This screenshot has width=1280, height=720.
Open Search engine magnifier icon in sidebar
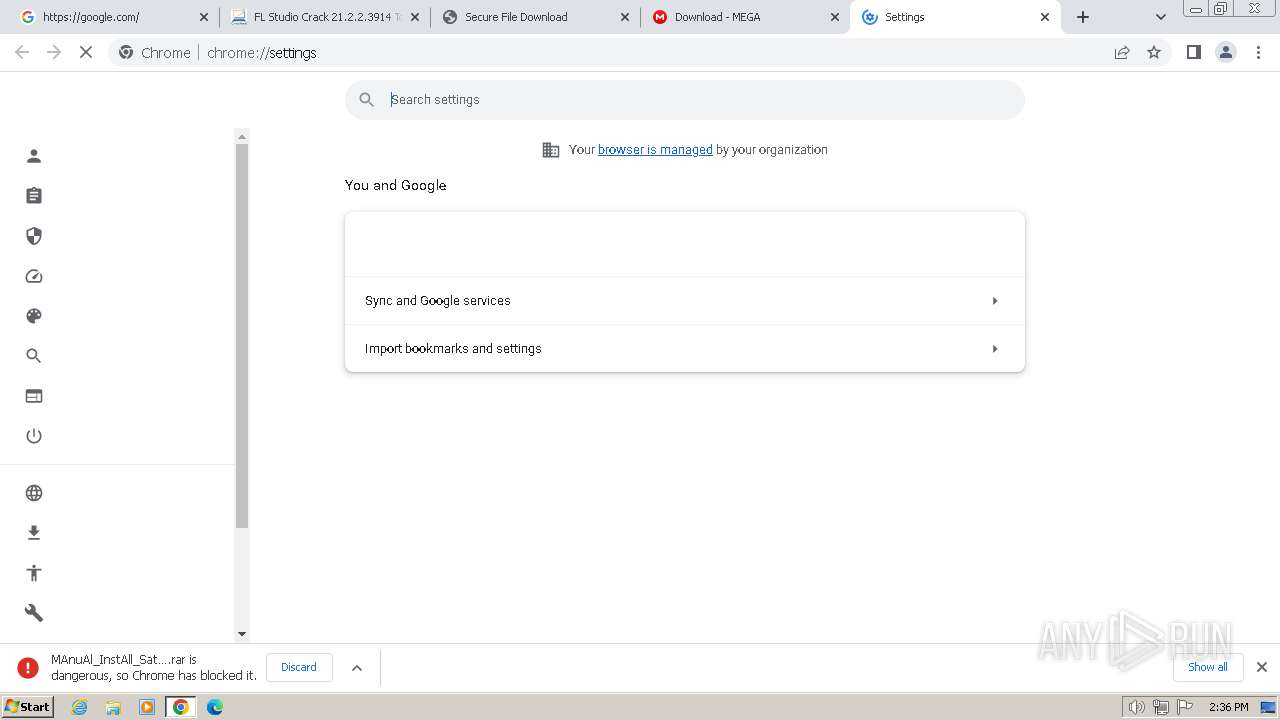click(34, 356)
